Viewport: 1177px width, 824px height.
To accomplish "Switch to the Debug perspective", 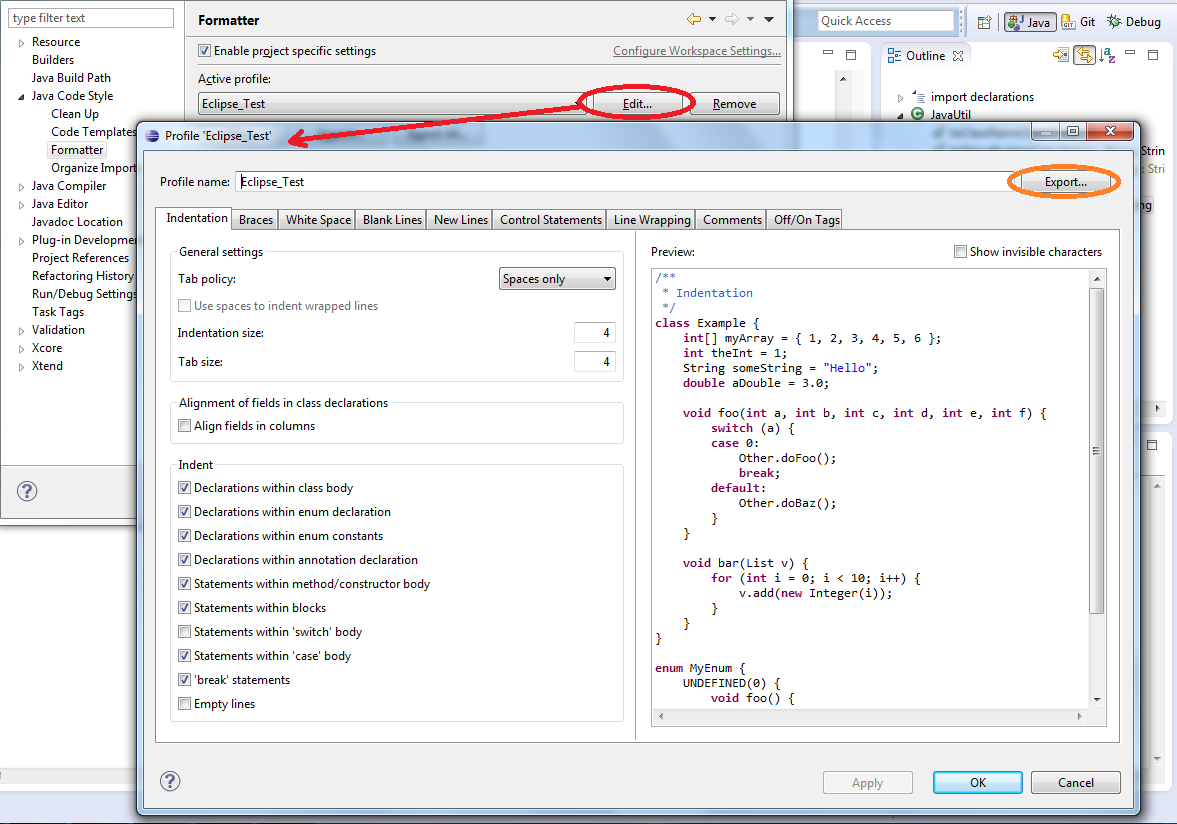I will tap(1134, 22).
